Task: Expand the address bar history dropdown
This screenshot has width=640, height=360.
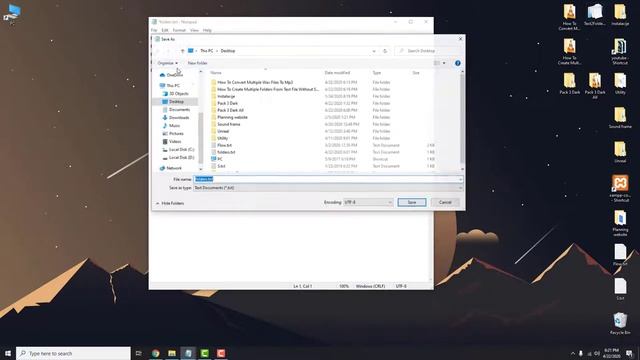Action: (374, 51)
